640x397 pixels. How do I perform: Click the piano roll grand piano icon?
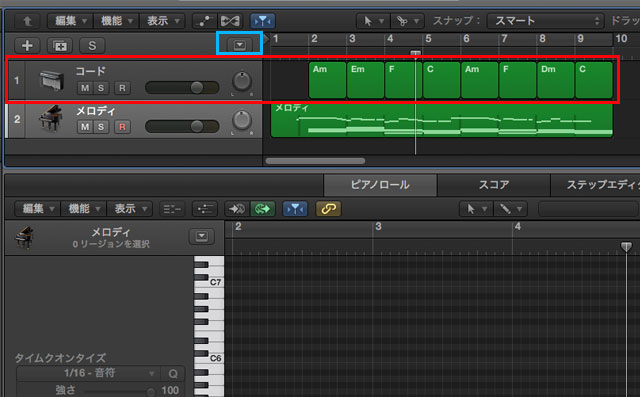click(x=24, y=237)
